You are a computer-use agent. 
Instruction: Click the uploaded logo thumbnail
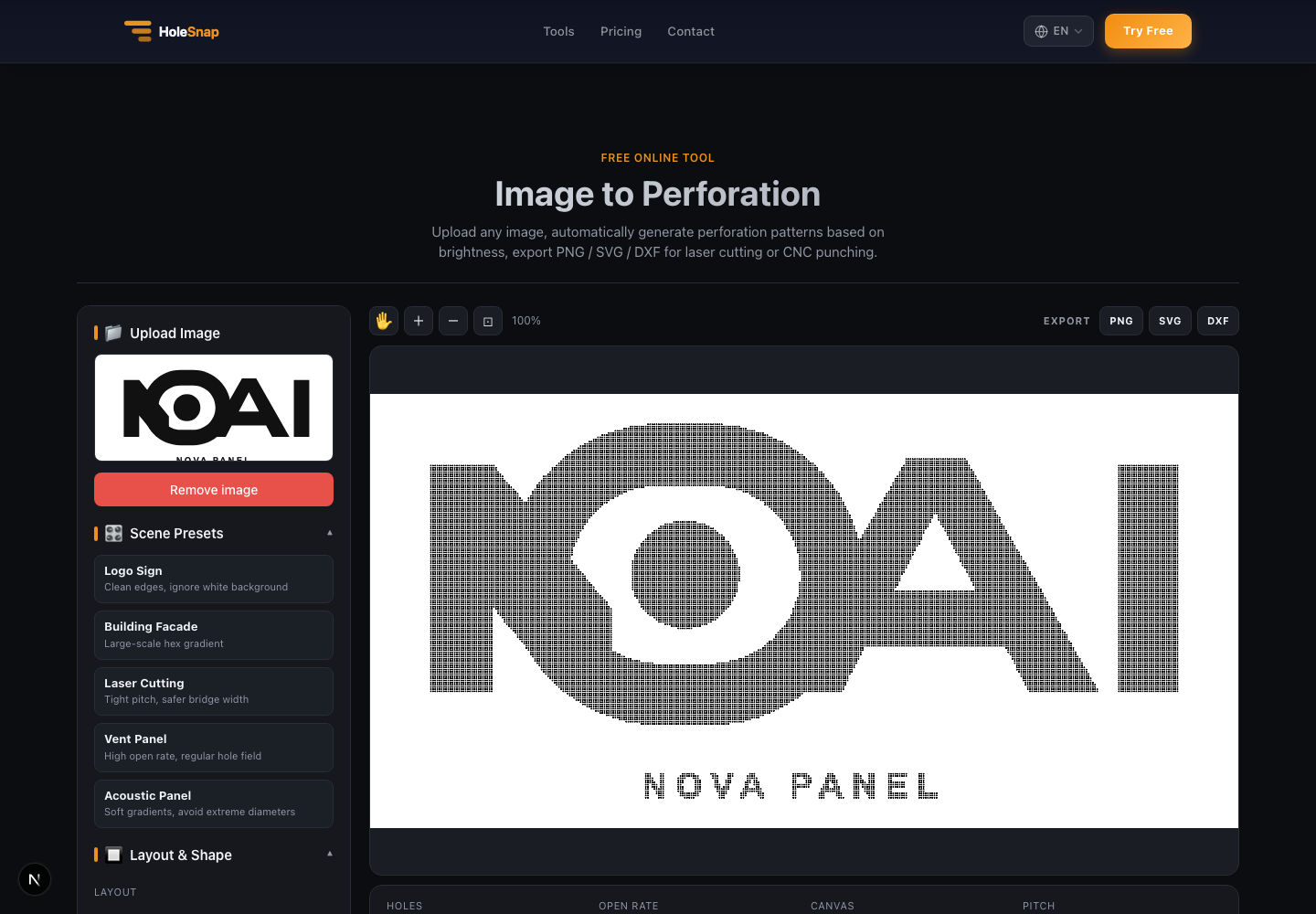point(214,408)
